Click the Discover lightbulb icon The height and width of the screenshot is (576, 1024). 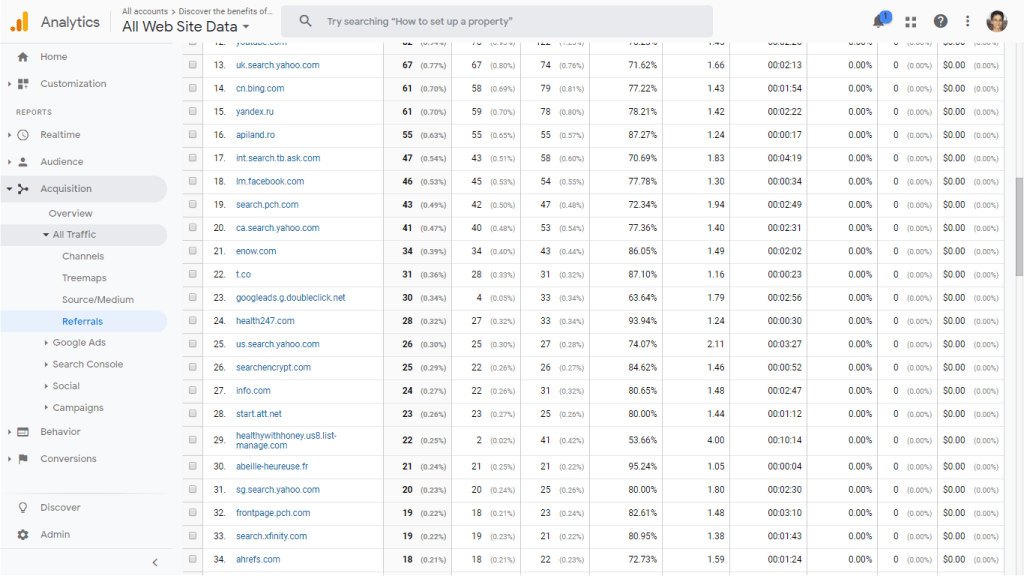point(23,507)
